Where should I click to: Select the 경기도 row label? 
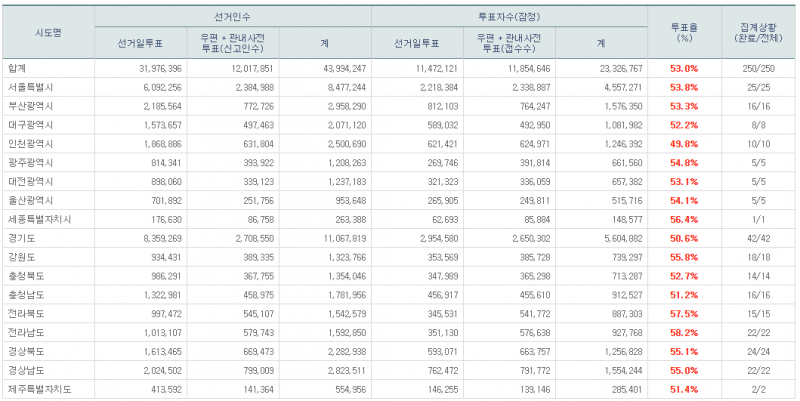pyautogui.click(x=21, y=238)
